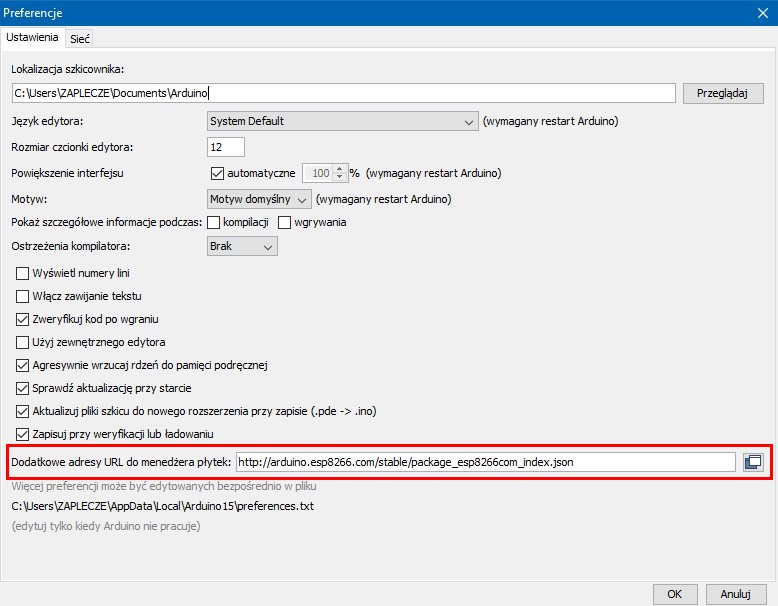This screenshot has height=606, width=778.
Task: Enable verbose output during wgrywania
Action: tap(284, 222)
